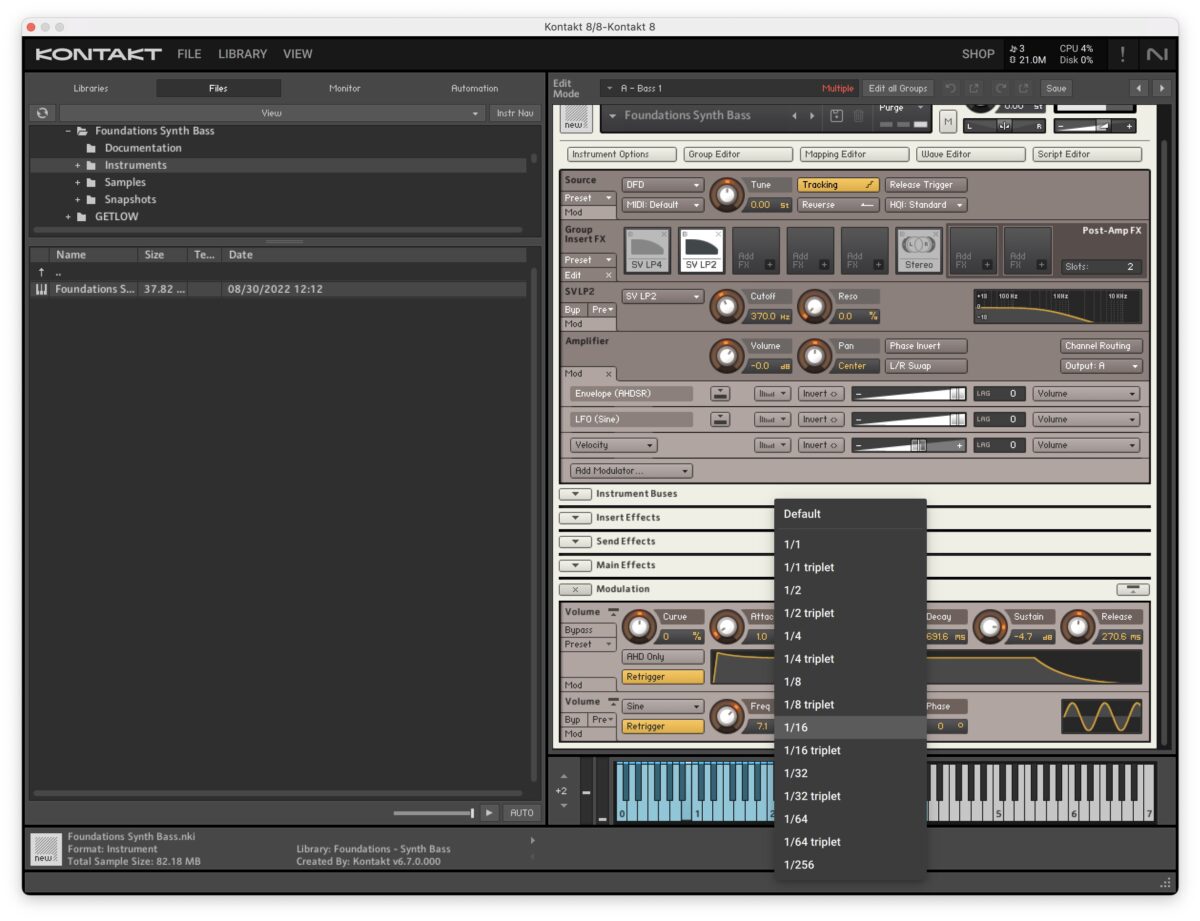
Task: Open the Velocity modulator source dropdown
Action: tap(613, 445)
